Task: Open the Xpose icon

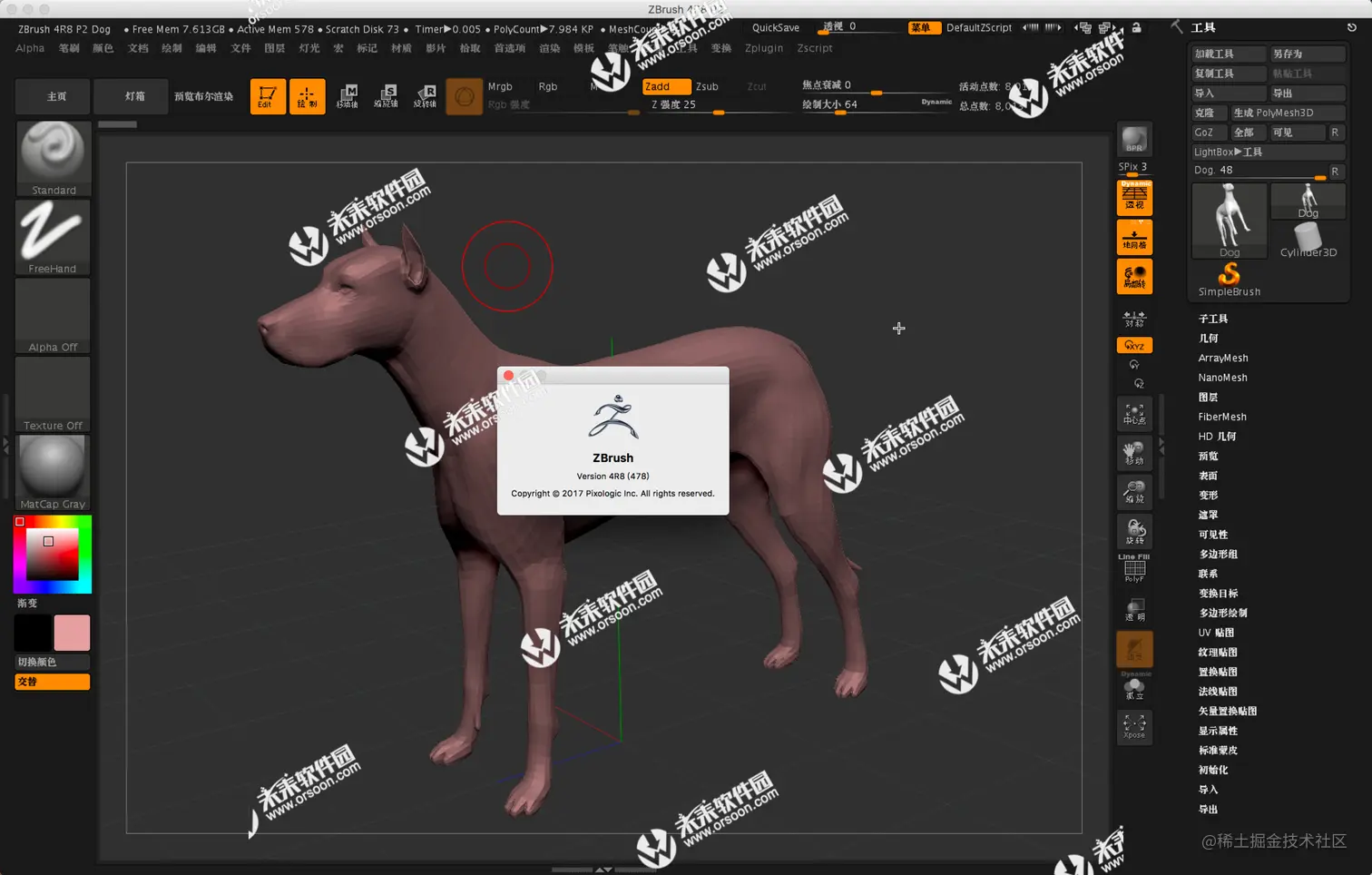Action: pyautogui.click(x=1134, y=727)
